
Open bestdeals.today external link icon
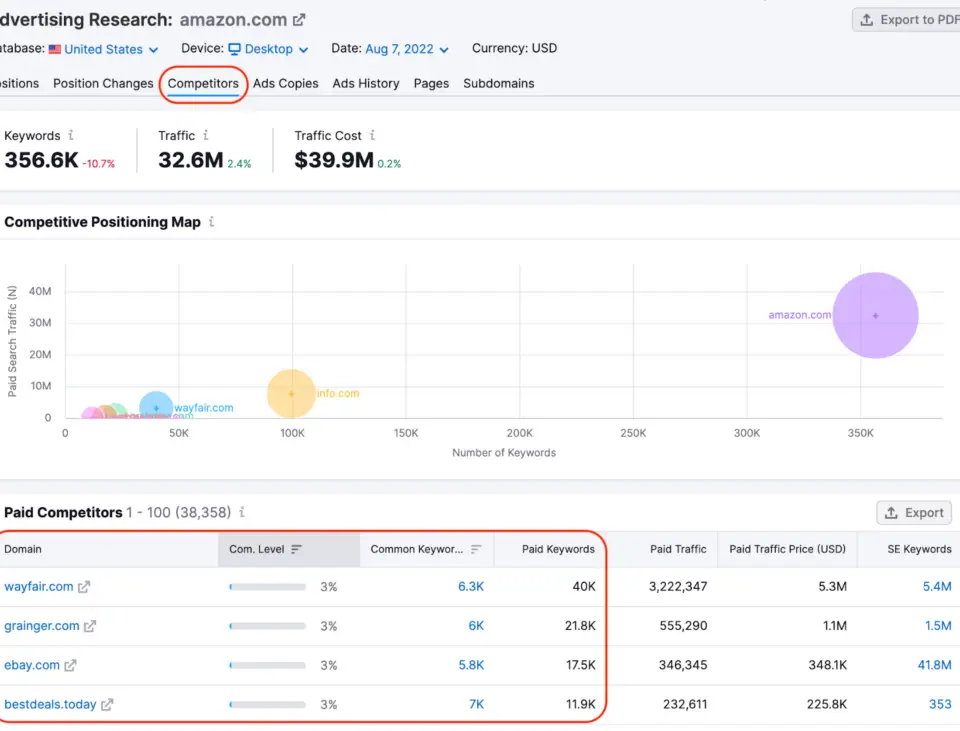107,704
